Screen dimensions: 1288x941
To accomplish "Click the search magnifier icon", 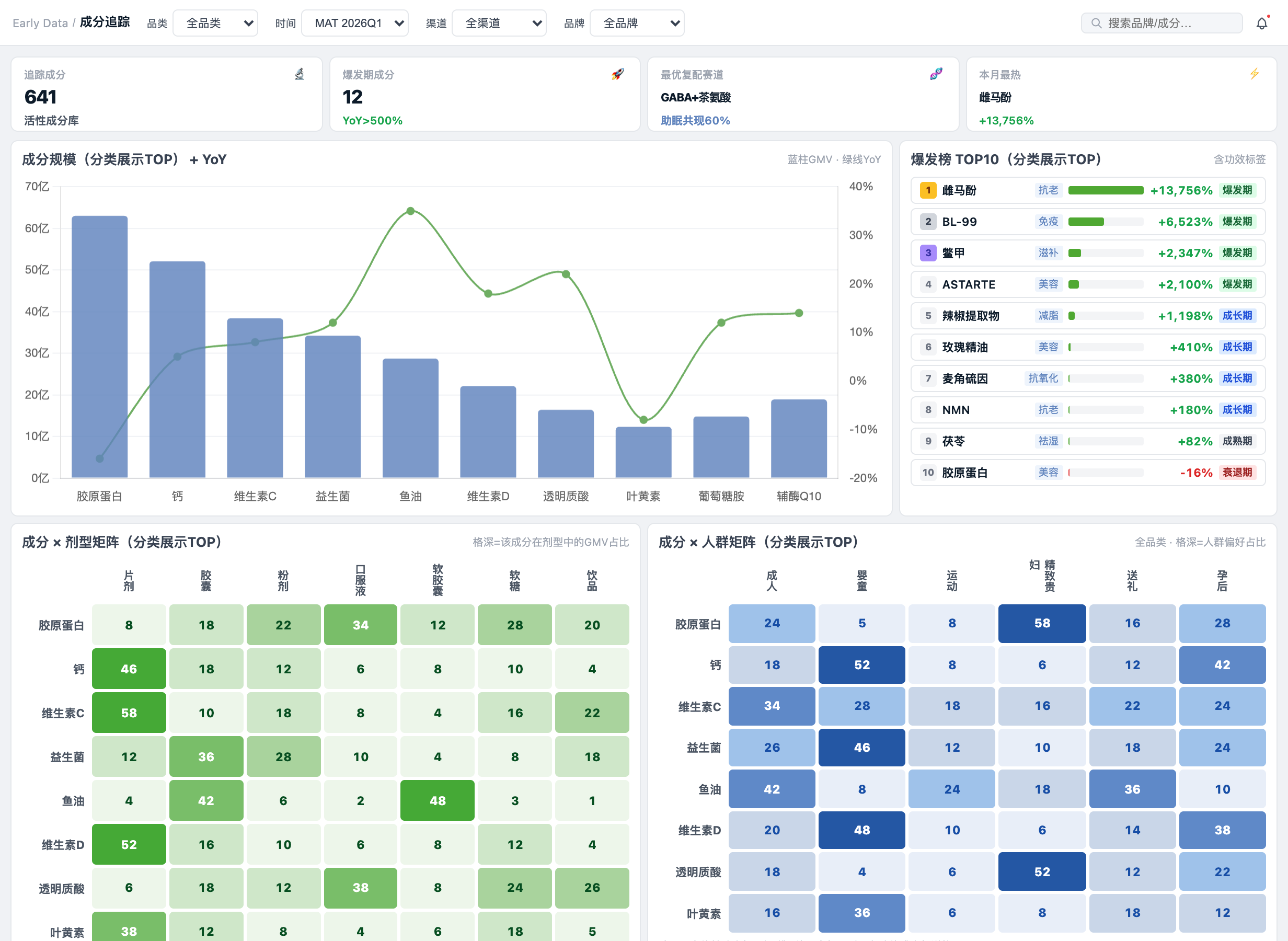I will coord(1096,24).
